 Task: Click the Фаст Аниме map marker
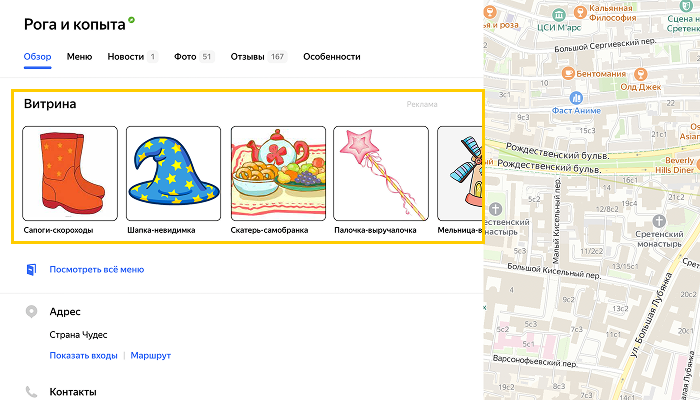click(x=575, y=97)
